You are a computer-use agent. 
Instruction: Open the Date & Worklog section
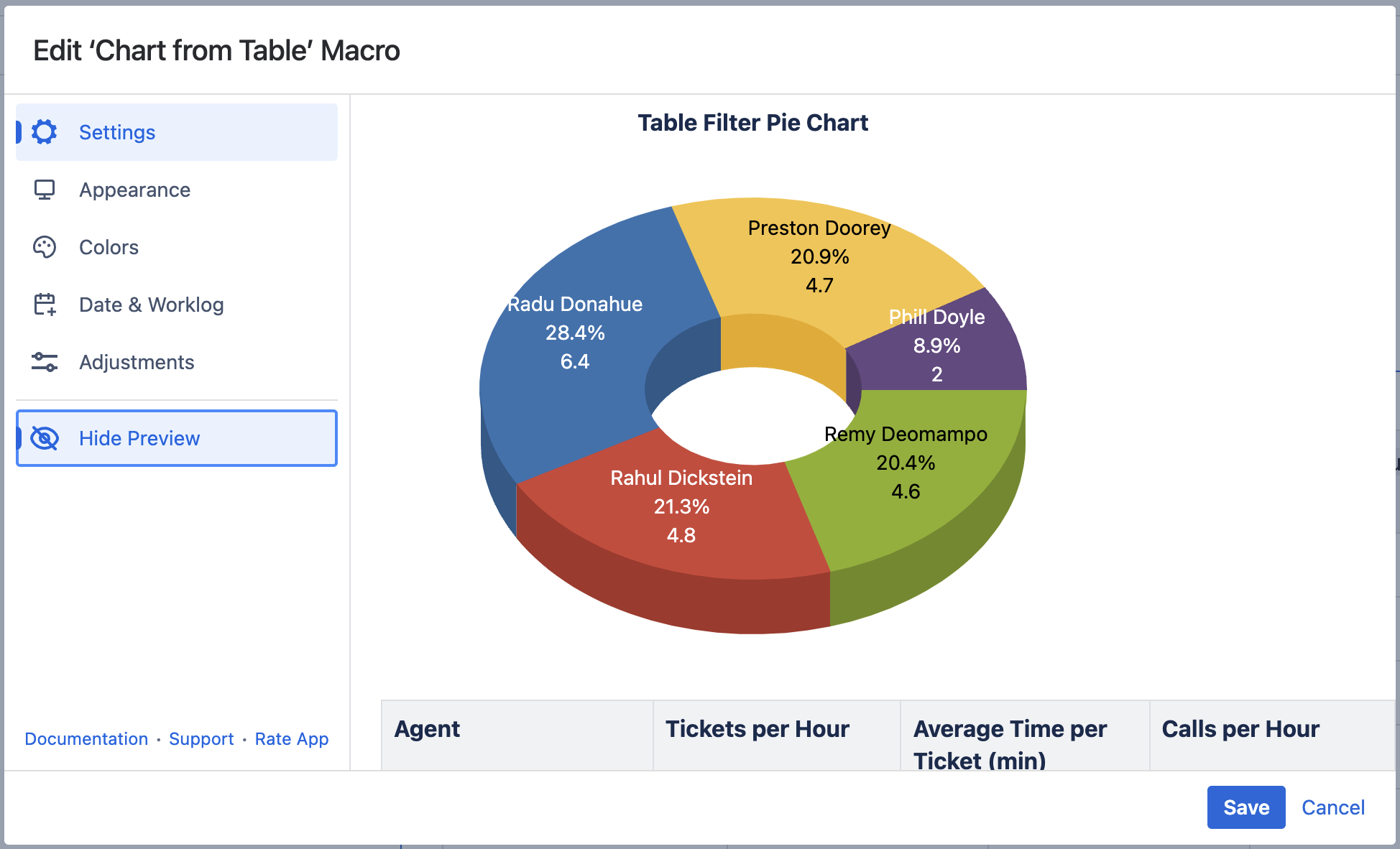coord(151,305)
